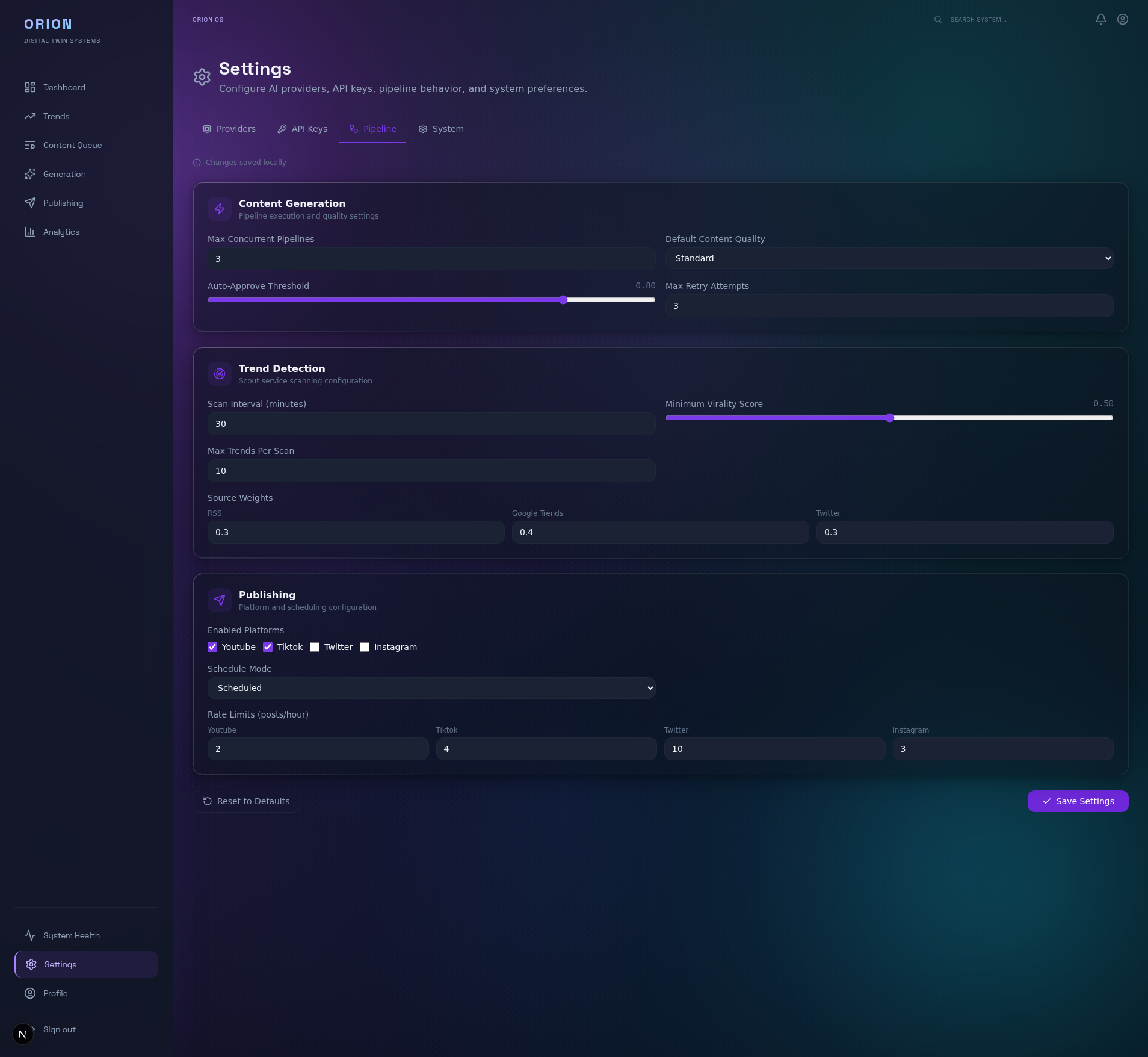The height and width of the screenshot is (1057, 1148).
Task: Select the Trends sidebar icon
Action: pos(31,116)
